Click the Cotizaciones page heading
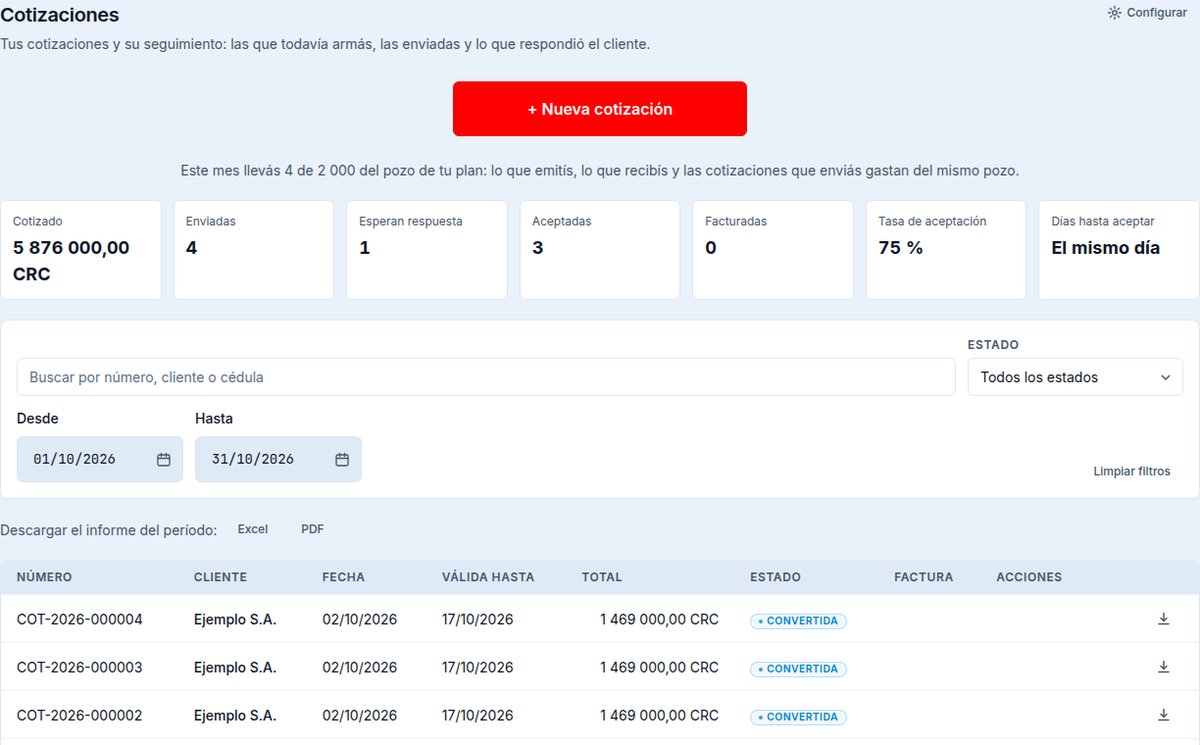The width and height of the screenshot is (1200, 745). [x=60, y=15]
